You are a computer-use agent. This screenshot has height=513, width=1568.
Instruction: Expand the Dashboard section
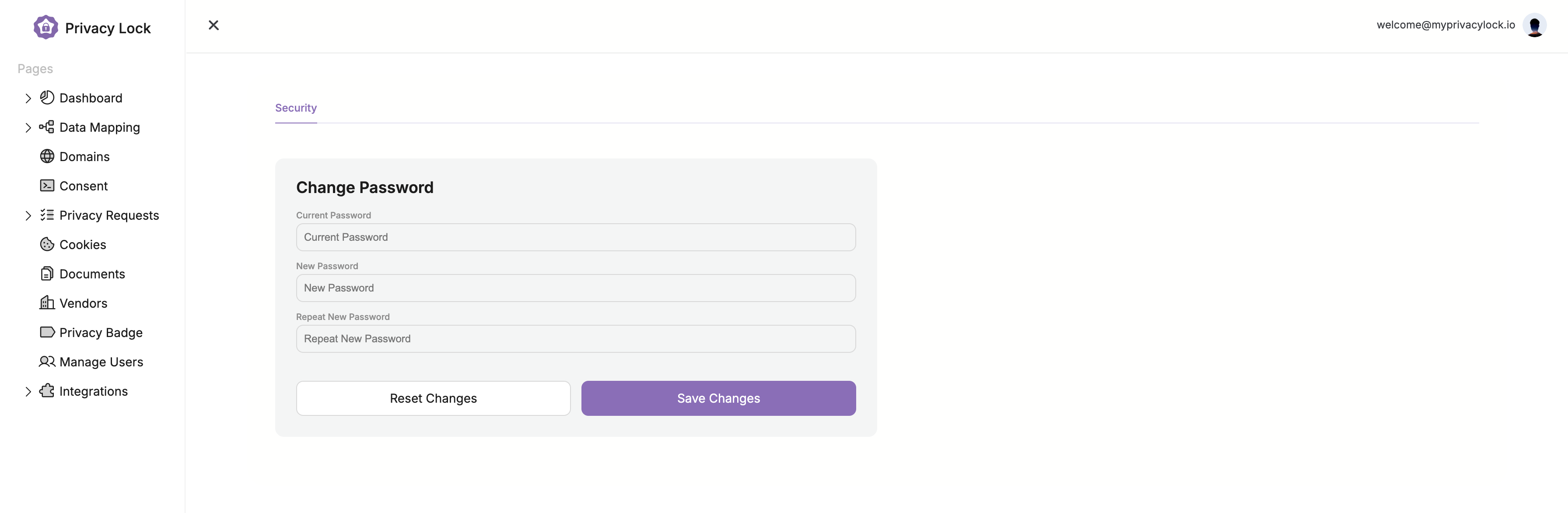click(x=28, y=97)
